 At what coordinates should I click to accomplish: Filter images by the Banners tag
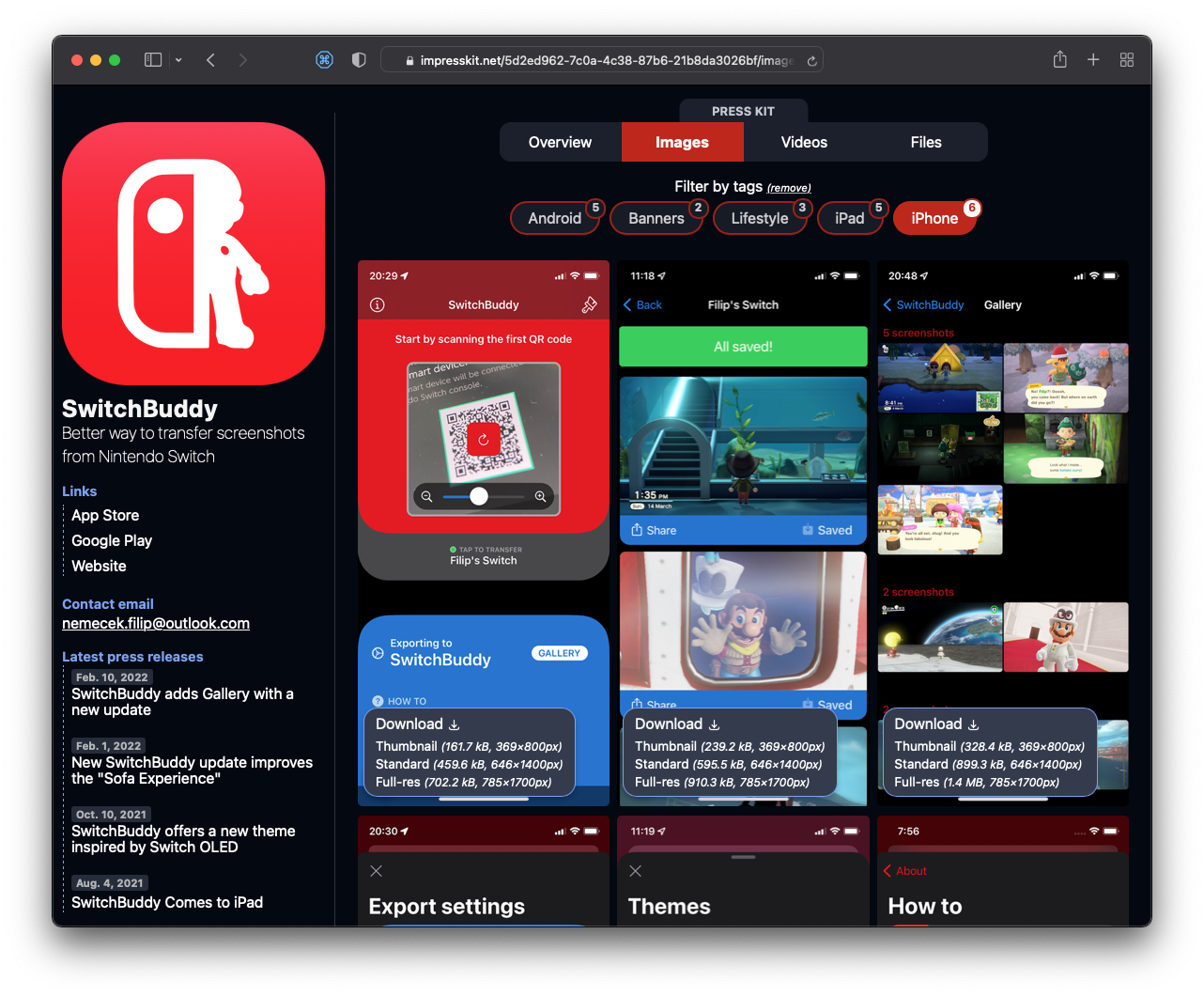[656, 218]
